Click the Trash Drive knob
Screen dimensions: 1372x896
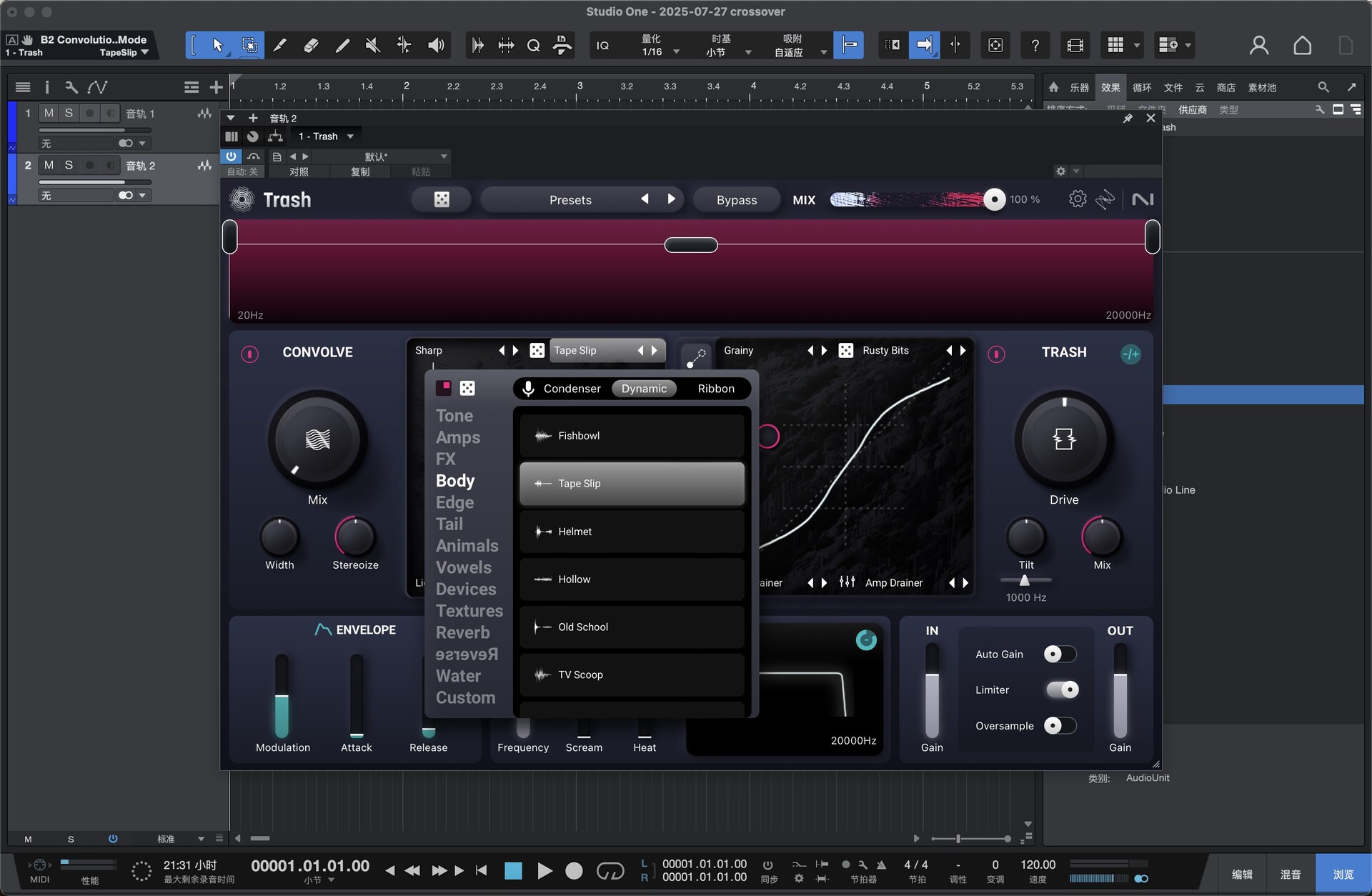pyautogui.click(x=1064, y=439)
